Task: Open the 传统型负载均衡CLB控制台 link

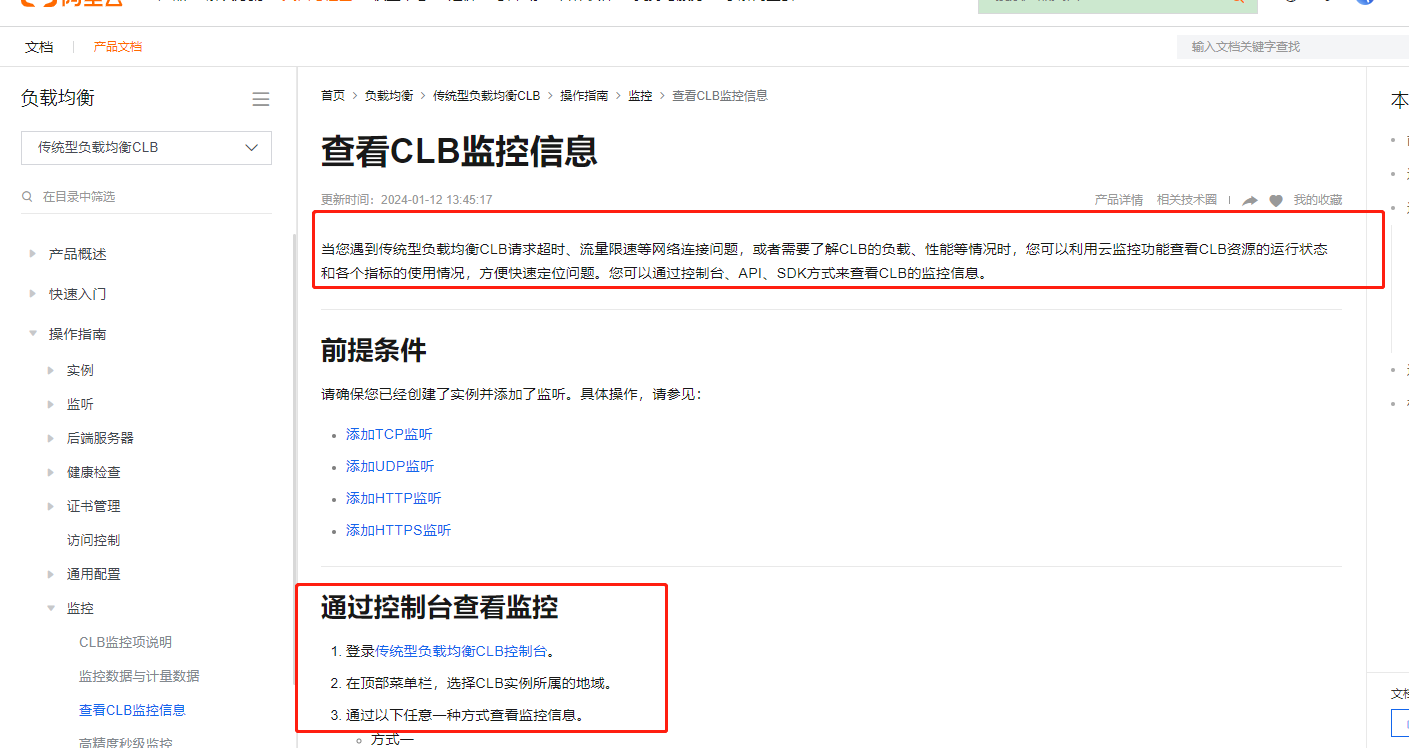Action: pos(461,651)
